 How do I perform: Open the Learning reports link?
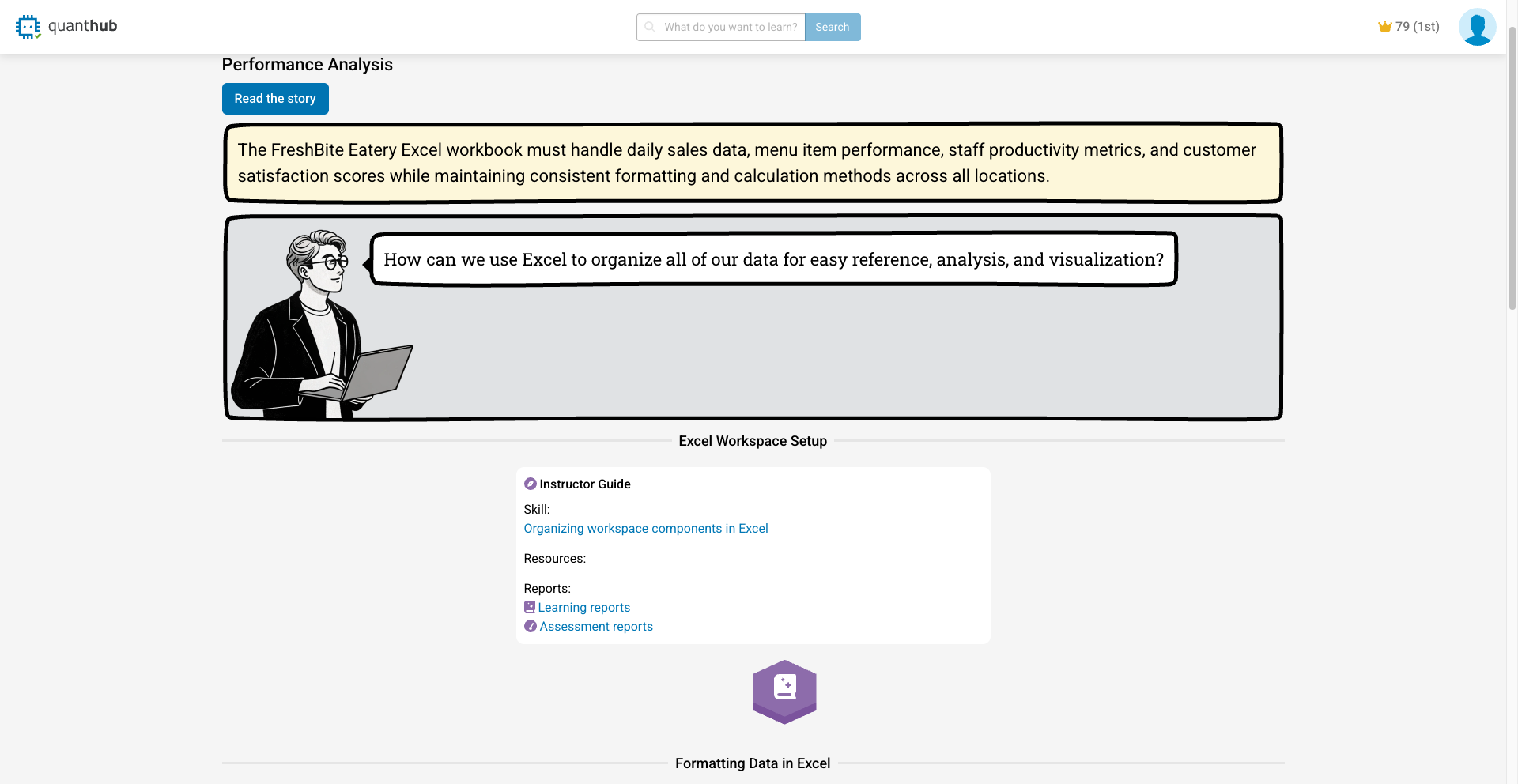click(584, 607)
